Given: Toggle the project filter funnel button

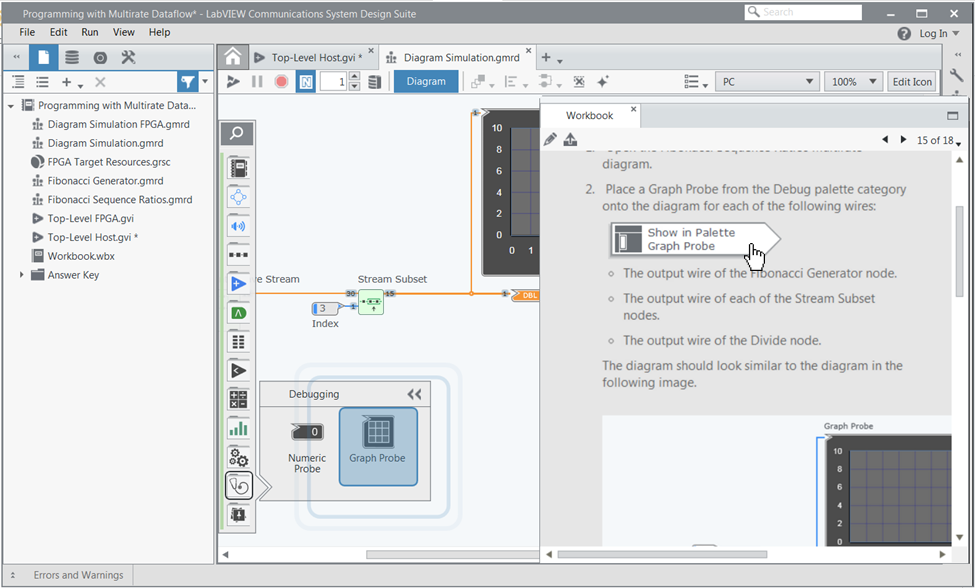Looking at the screenshot, I should coord(187,82).
